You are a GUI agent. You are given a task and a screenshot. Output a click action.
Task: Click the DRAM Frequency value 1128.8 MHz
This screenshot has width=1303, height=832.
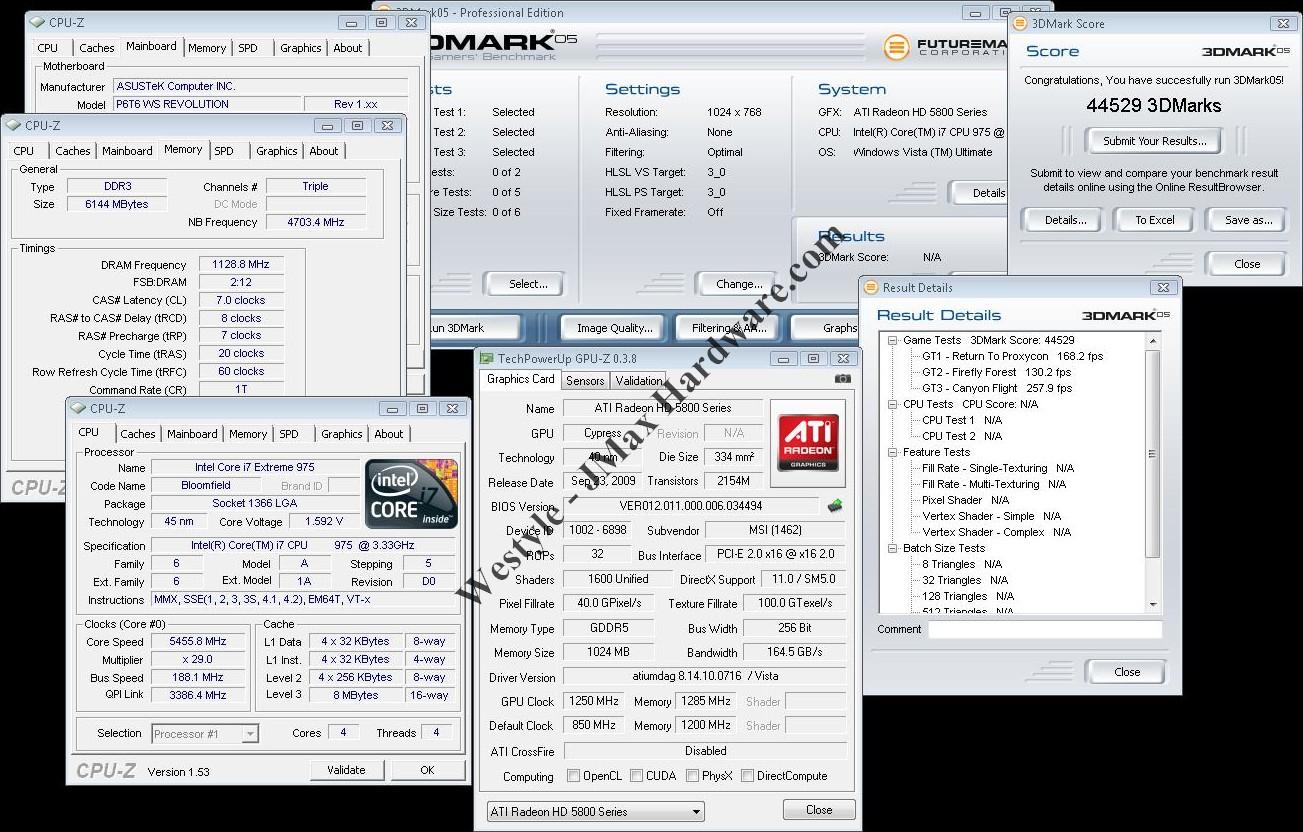point(241,265)
